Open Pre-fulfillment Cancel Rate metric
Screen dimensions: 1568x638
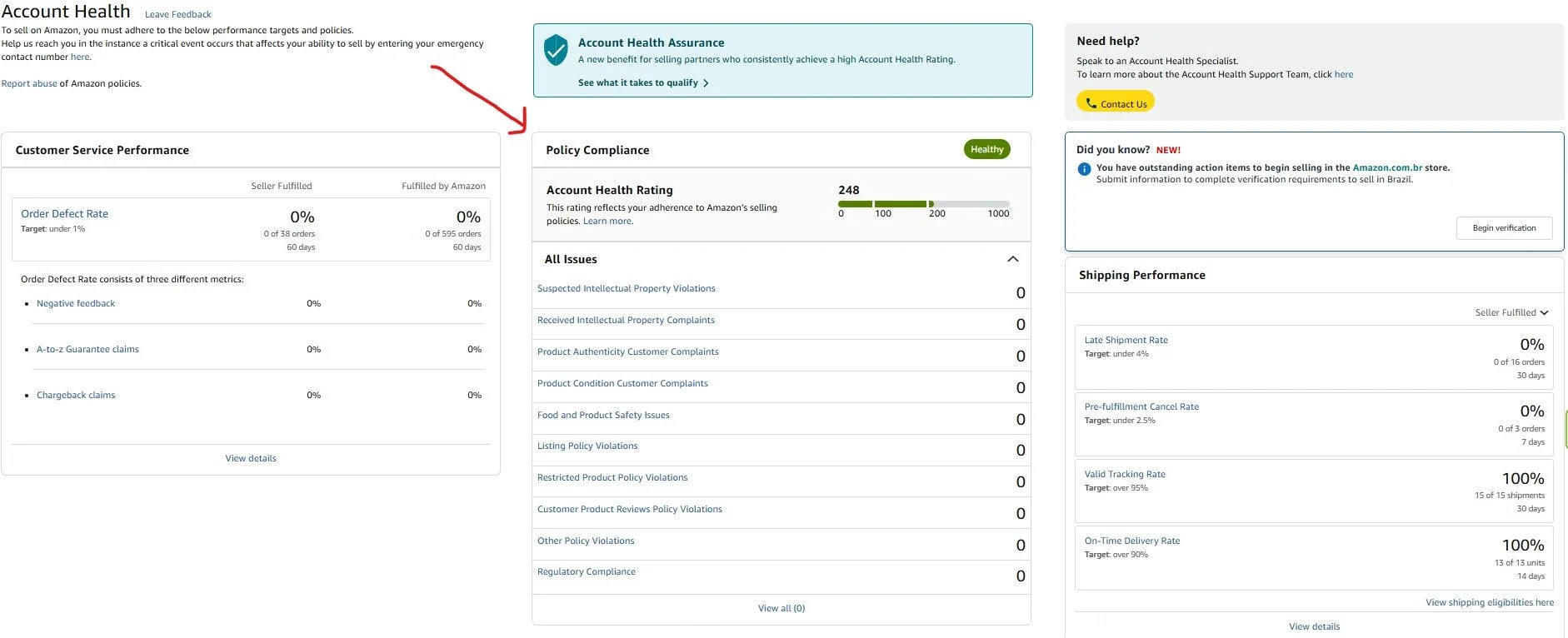(1141, 406)
